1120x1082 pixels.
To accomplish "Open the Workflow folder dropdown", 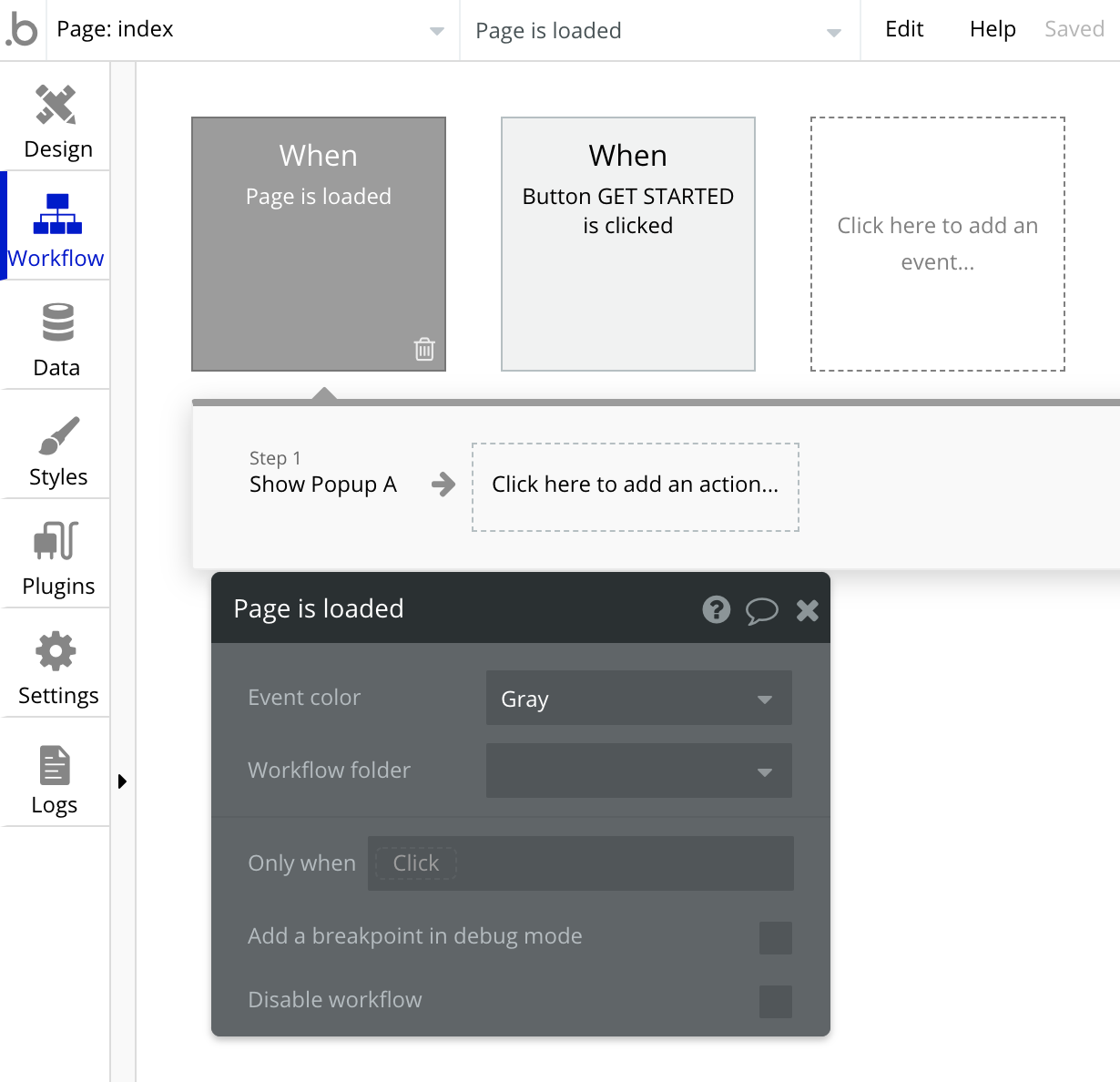I will [x=638, y=771].
